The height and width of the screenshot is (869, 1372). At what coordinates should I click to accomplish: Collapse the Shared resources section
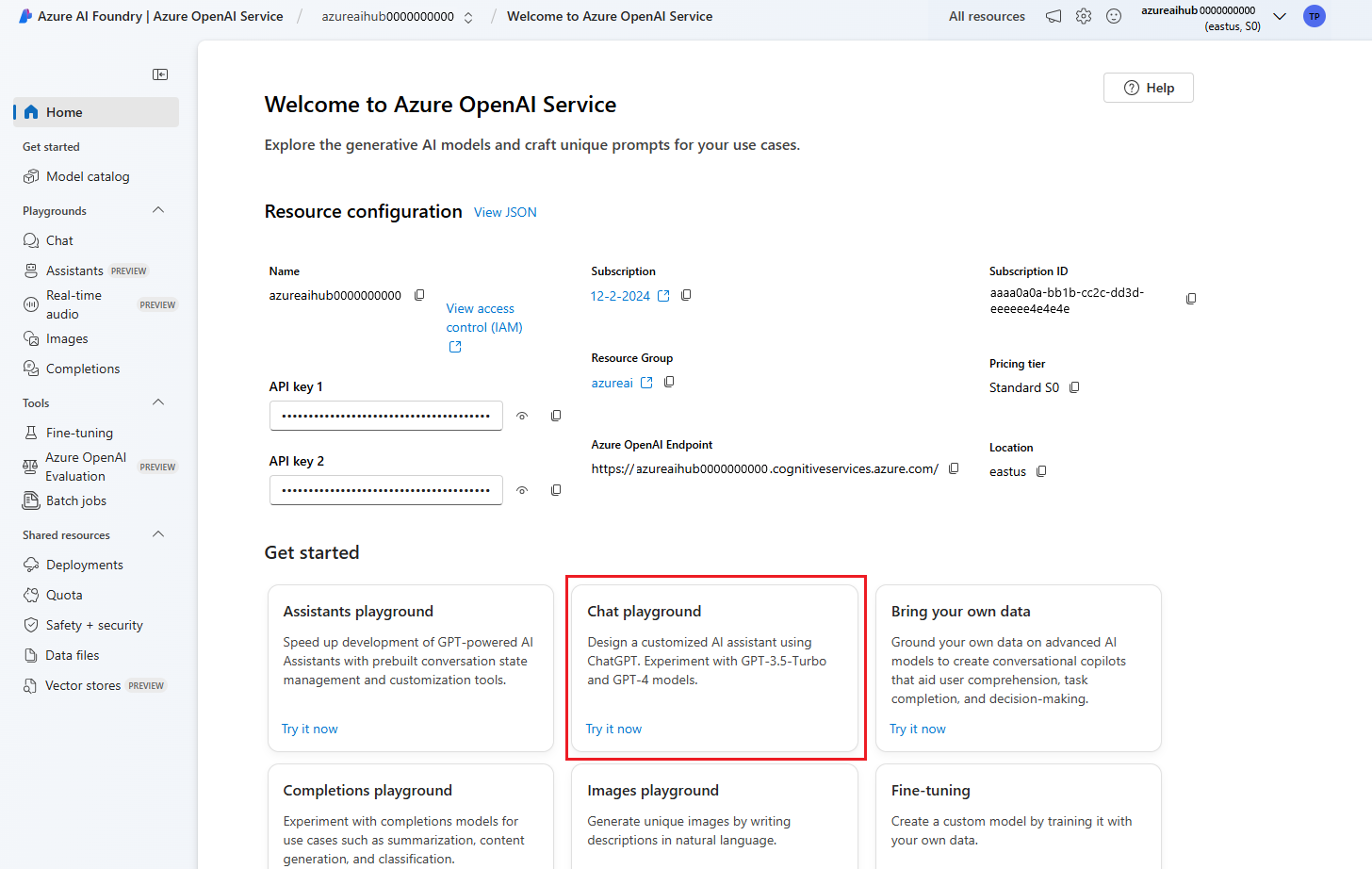pyautogui.click(x=158, y=534)
